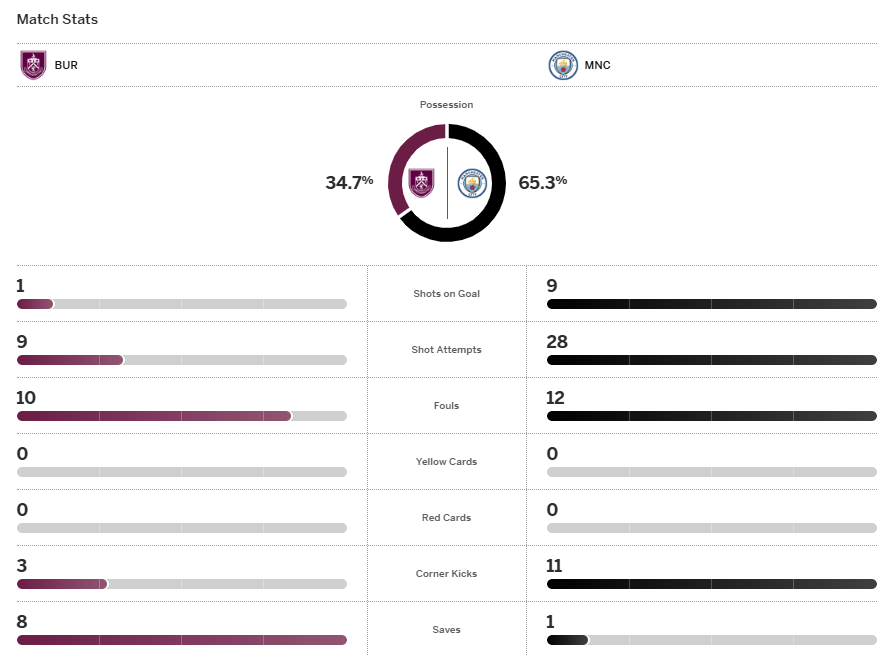Click the Burnley Fouls progress bar
Viewport: 882px width, 656px height.
click(181, 416)
